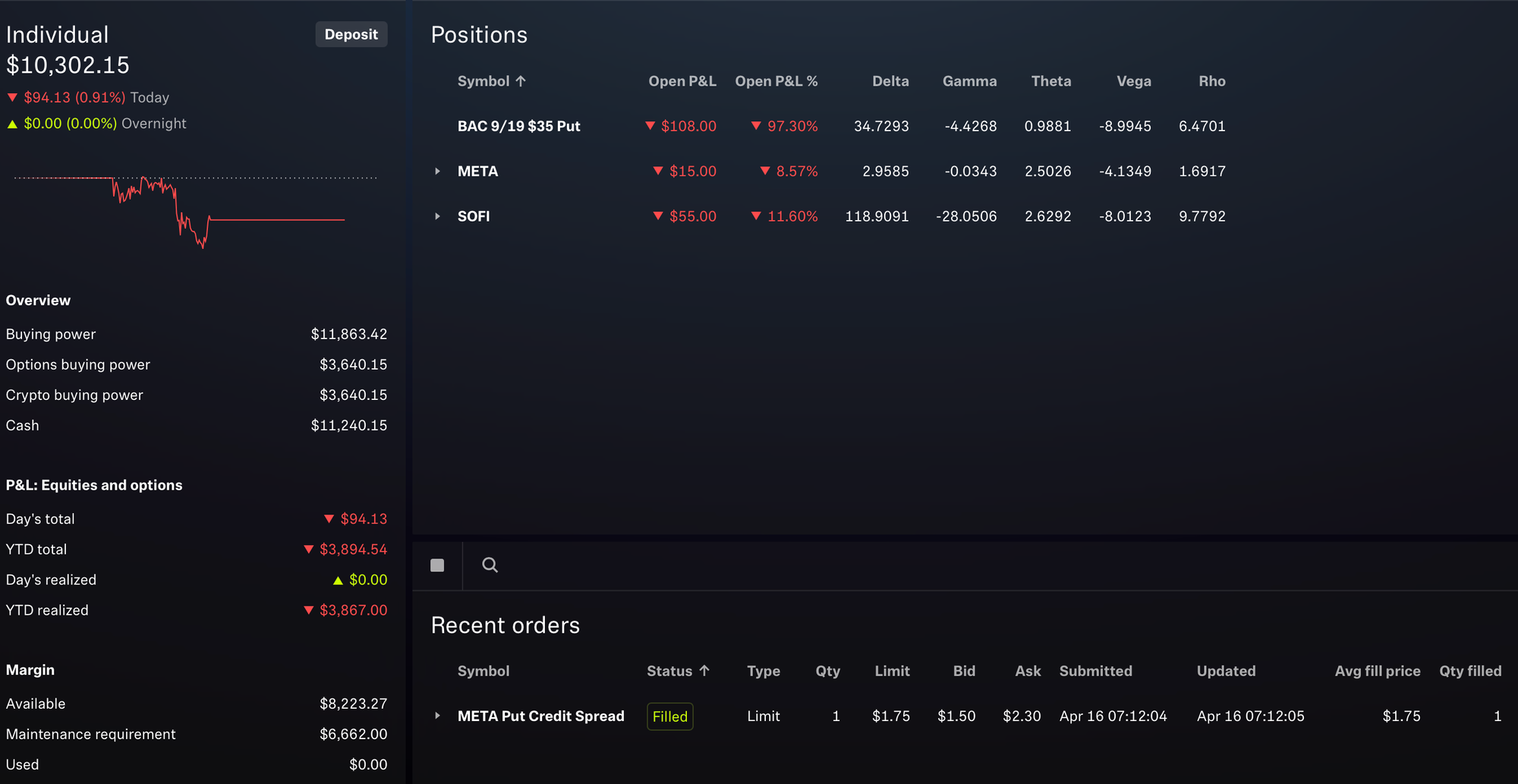Select the META position symbol

477,172
